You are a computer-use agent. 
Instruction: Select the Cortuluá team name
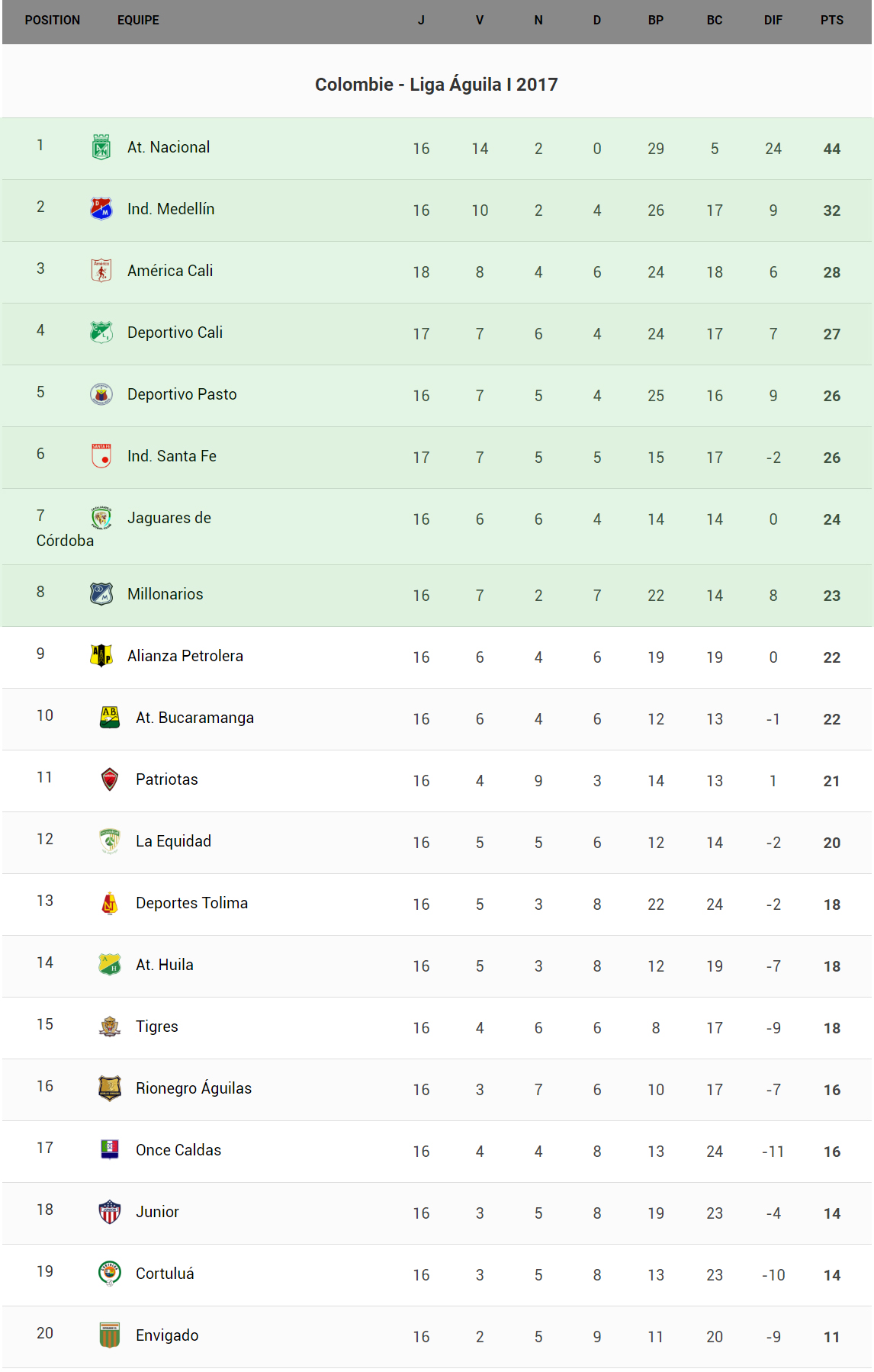(165, 1274)
